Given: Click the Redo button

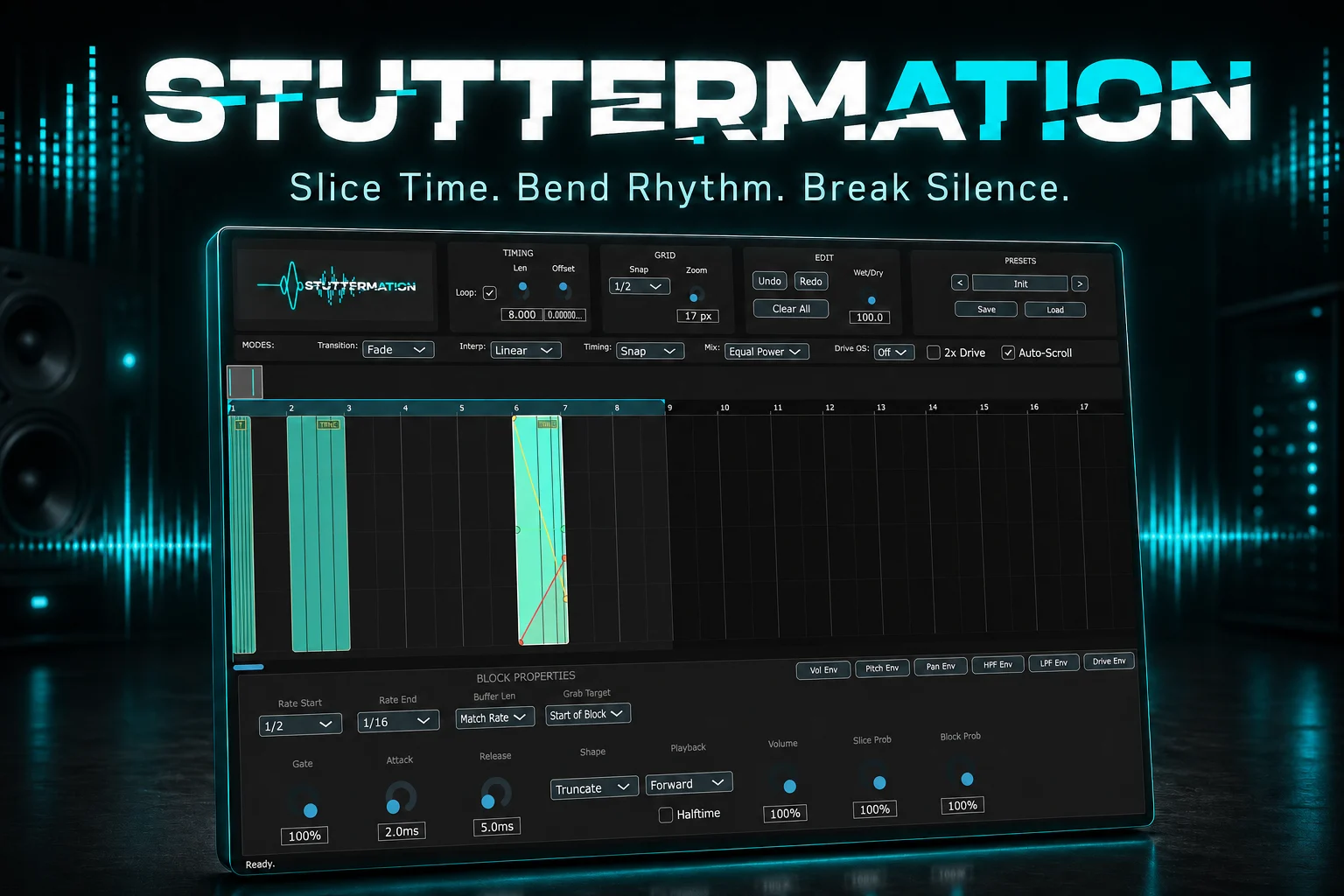Looking at the screenshot, I should (811, 281).
